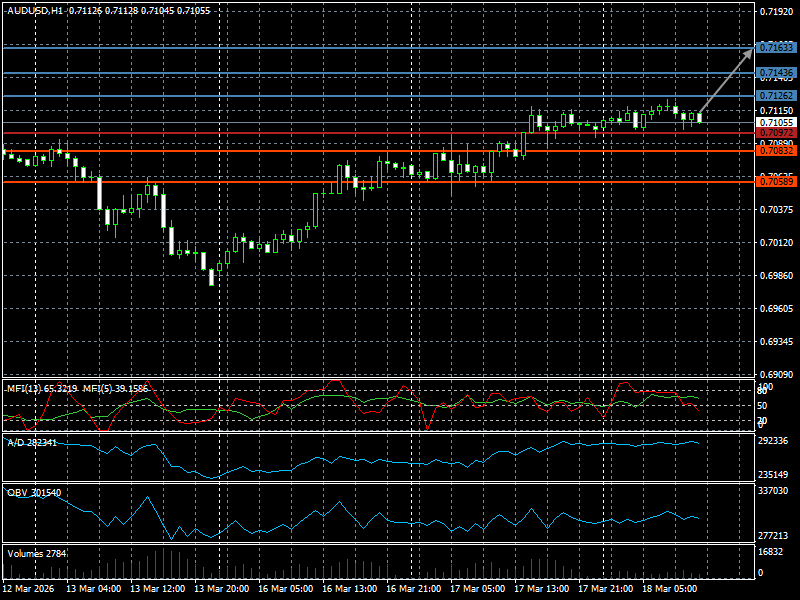800x600 pixels.
Task: Click the 12 Mar 2026 date label
Action: [31, 589]
